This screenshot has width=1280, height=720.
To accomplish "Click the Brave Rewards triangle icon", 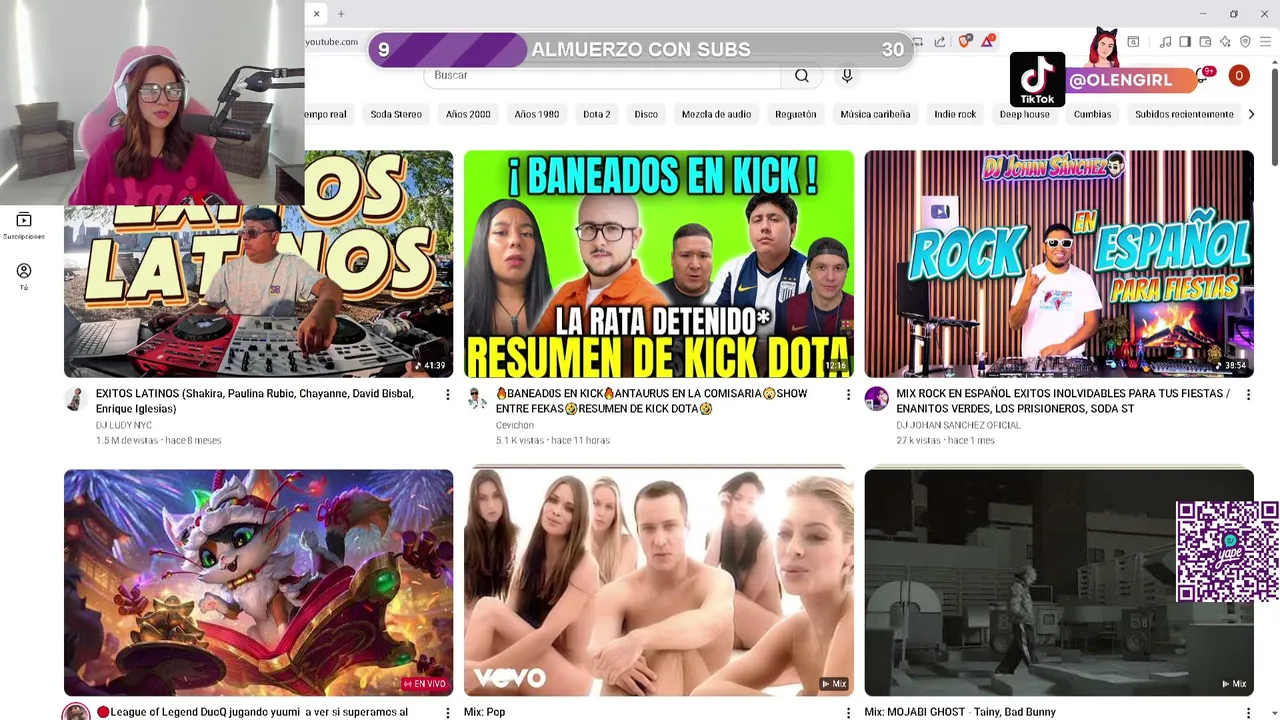I will 988,41.
